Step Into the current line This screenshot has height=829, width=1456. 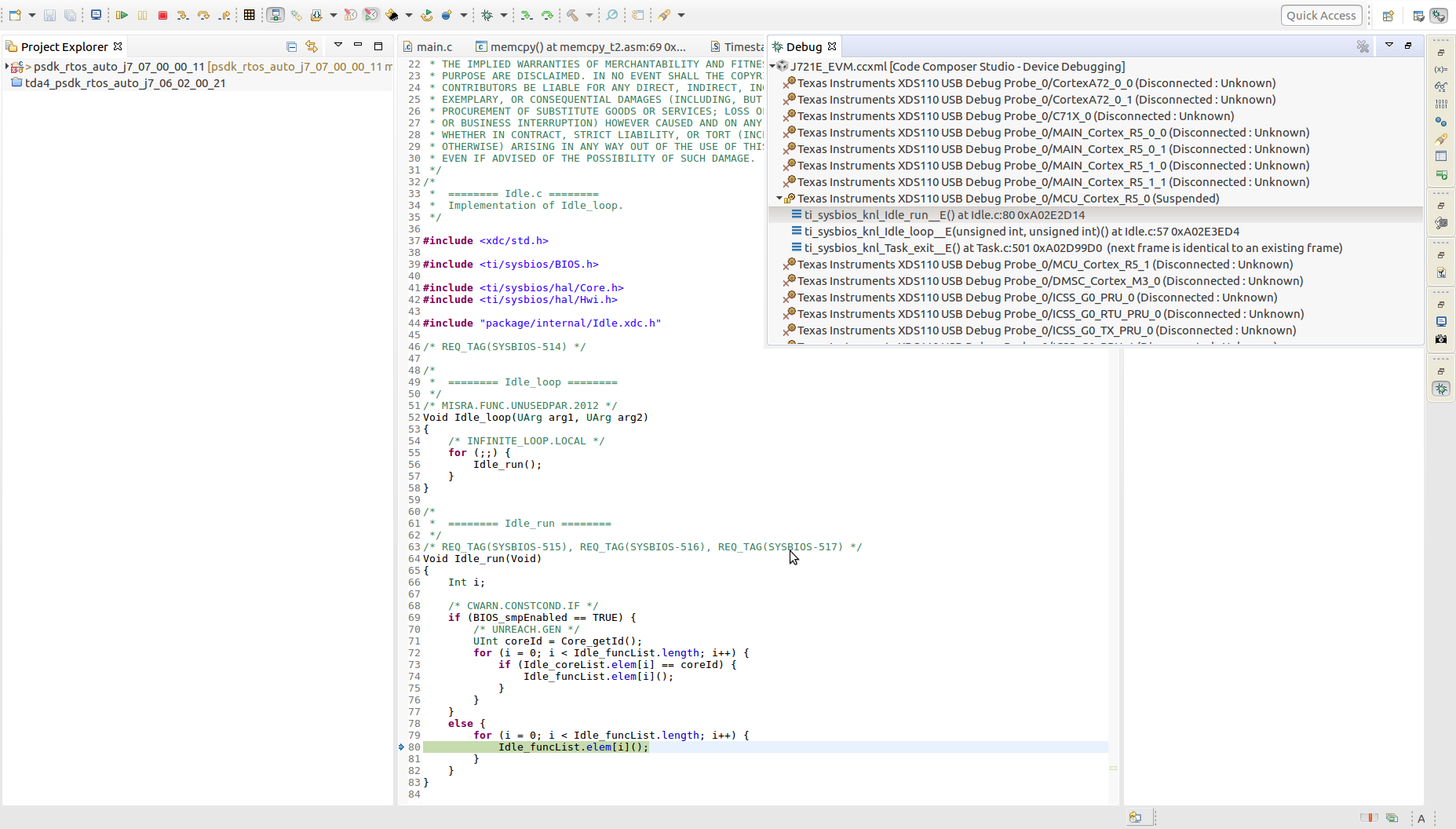click(x=184, y=15)
